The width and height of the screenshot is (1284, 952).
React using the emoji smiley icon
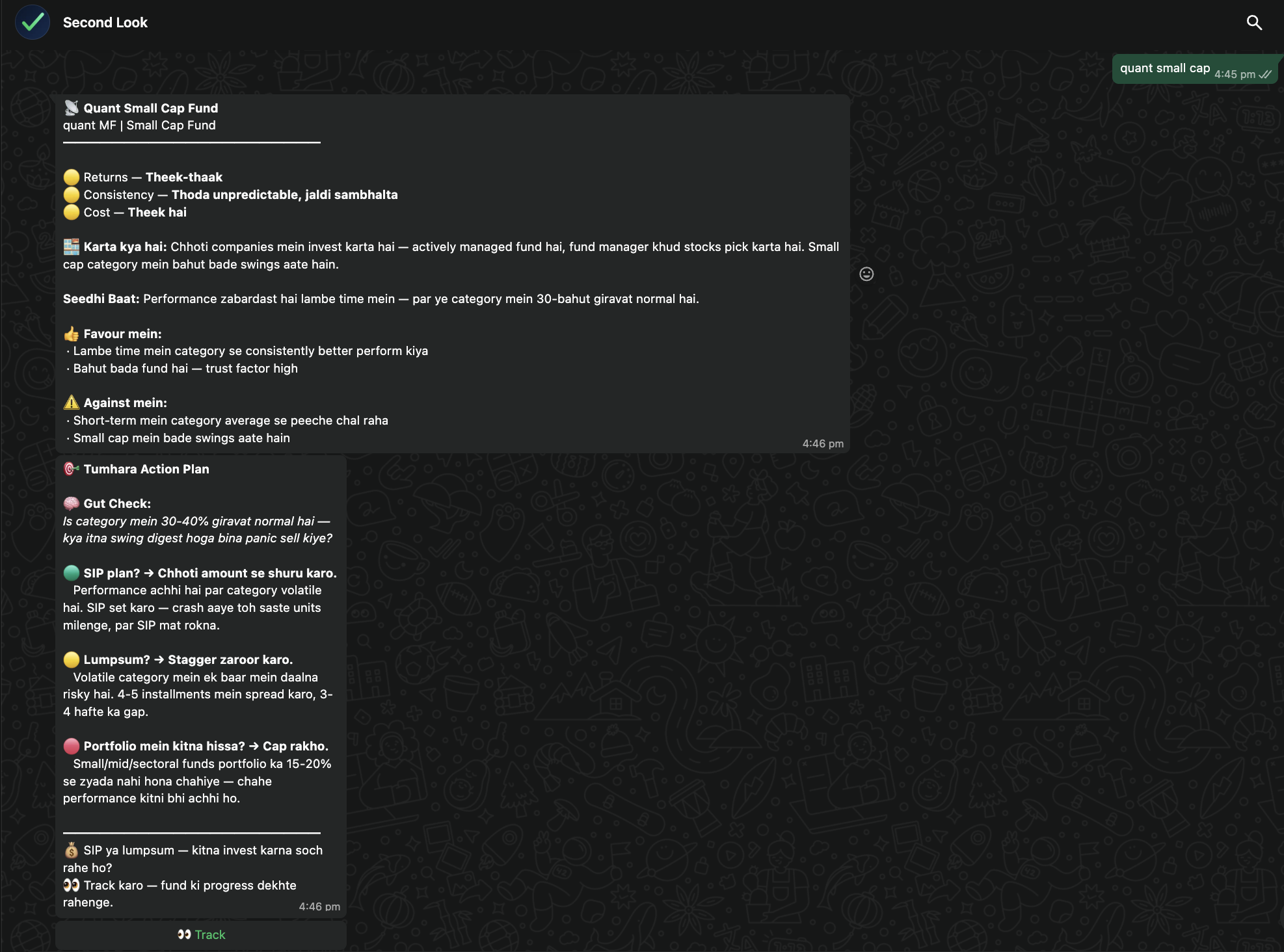(x=866, y=274)
